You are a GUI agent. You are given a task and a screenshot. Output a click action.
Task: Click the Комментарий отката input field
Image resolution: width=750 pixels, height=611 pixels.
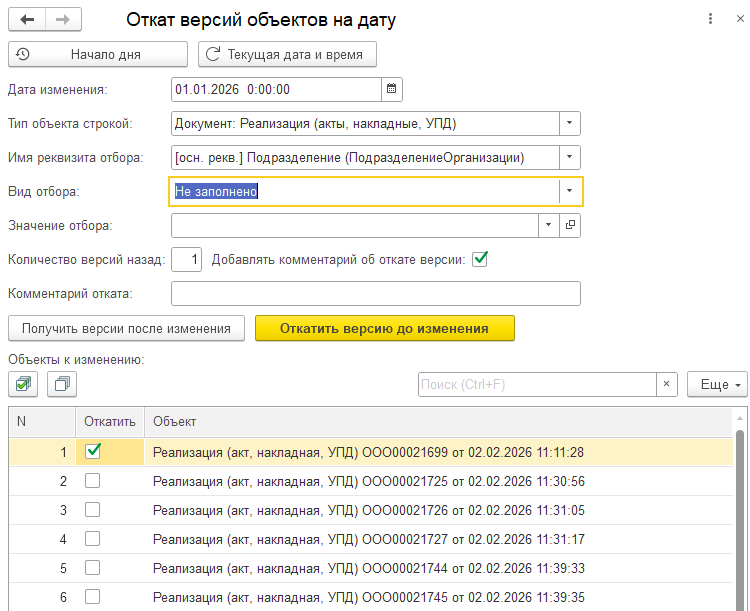pyautogui.click(x=376, y=293)
